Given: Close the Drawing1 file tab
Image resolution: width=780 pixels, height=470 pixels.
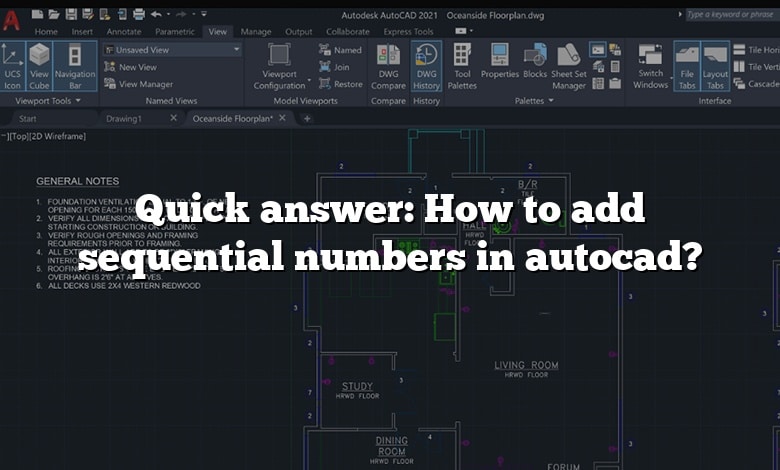Looking at the screenshot, I should 174,118.
